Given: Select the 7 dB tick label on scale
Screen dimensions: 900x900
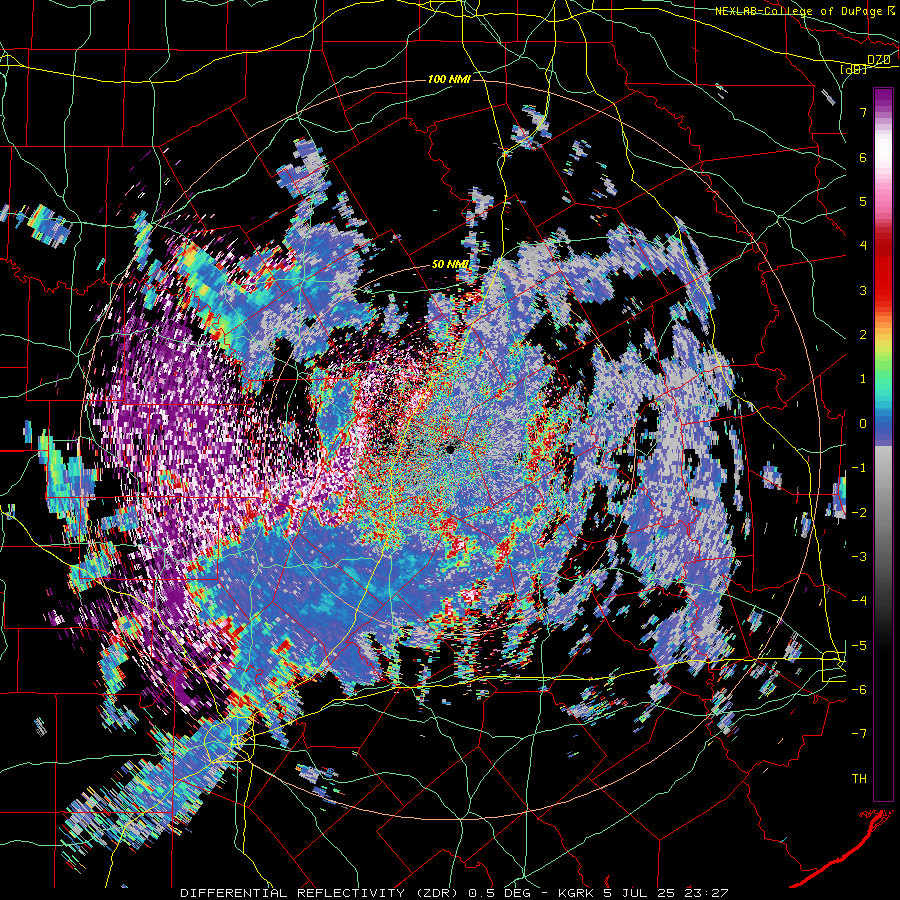Looking at the screenshot, I should [x=863, y=112].
